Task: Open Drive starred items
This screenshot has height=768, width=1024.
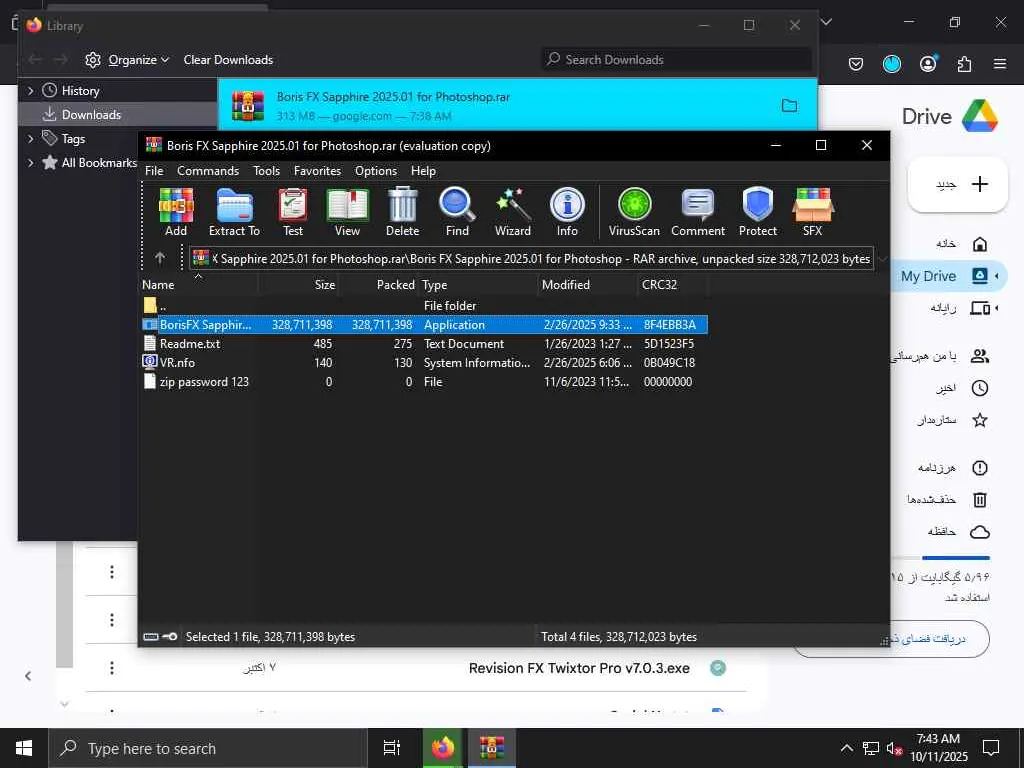Action: [980, 420]
